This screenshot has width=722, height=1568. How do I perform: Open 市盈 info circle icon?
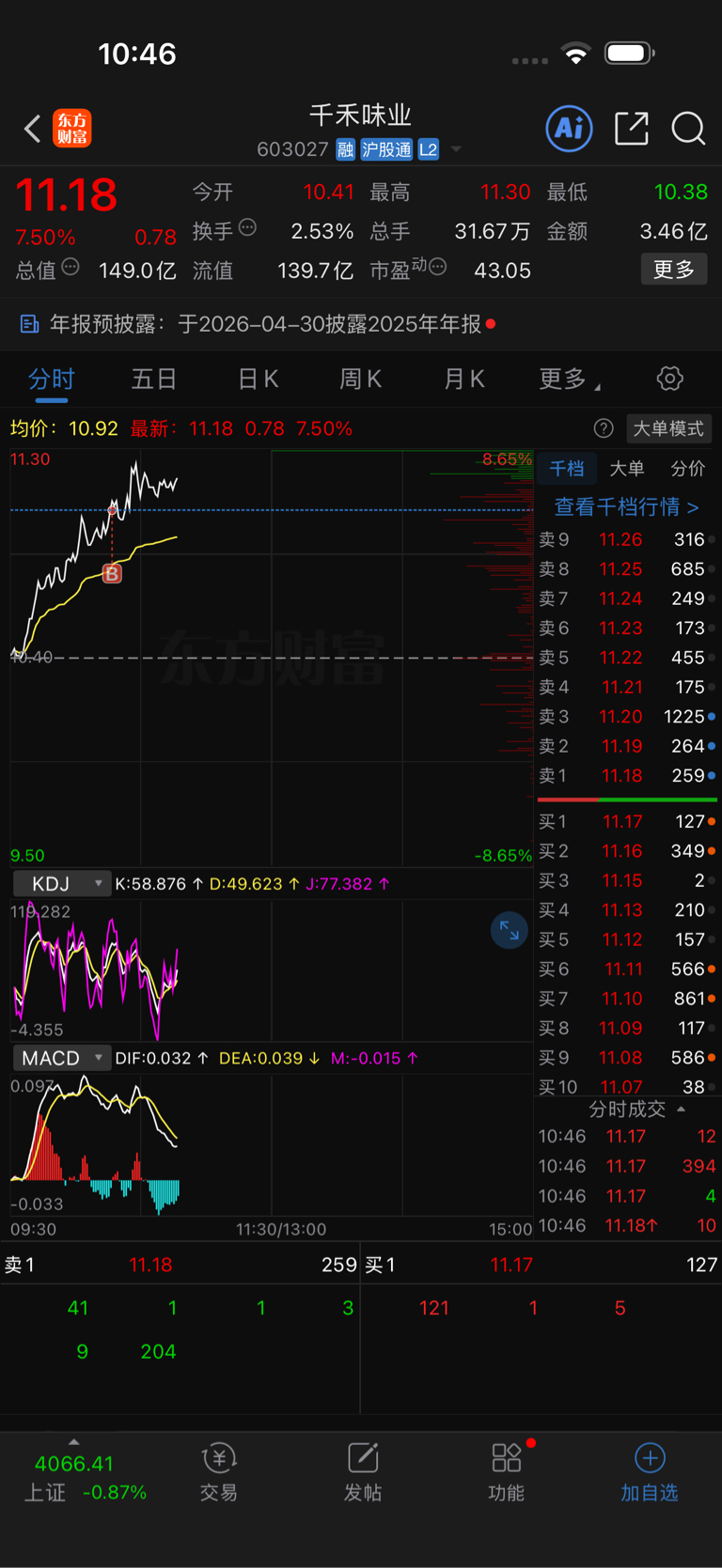[437, 268]
